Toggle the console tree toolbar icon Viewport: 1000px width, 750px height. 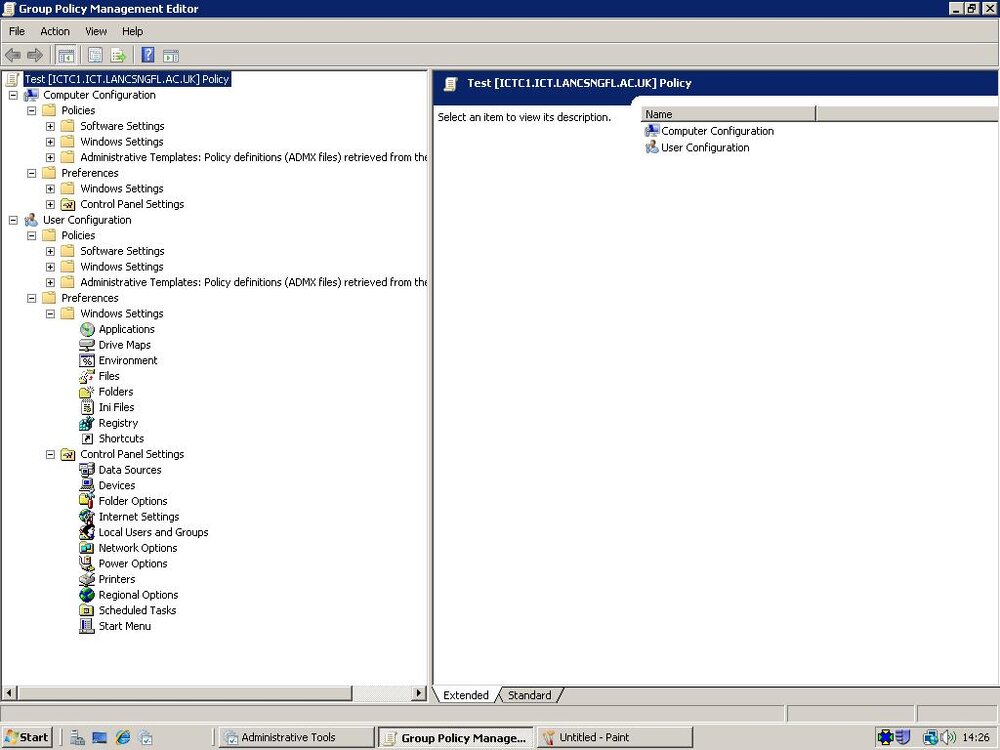click(x=66, y=55)
